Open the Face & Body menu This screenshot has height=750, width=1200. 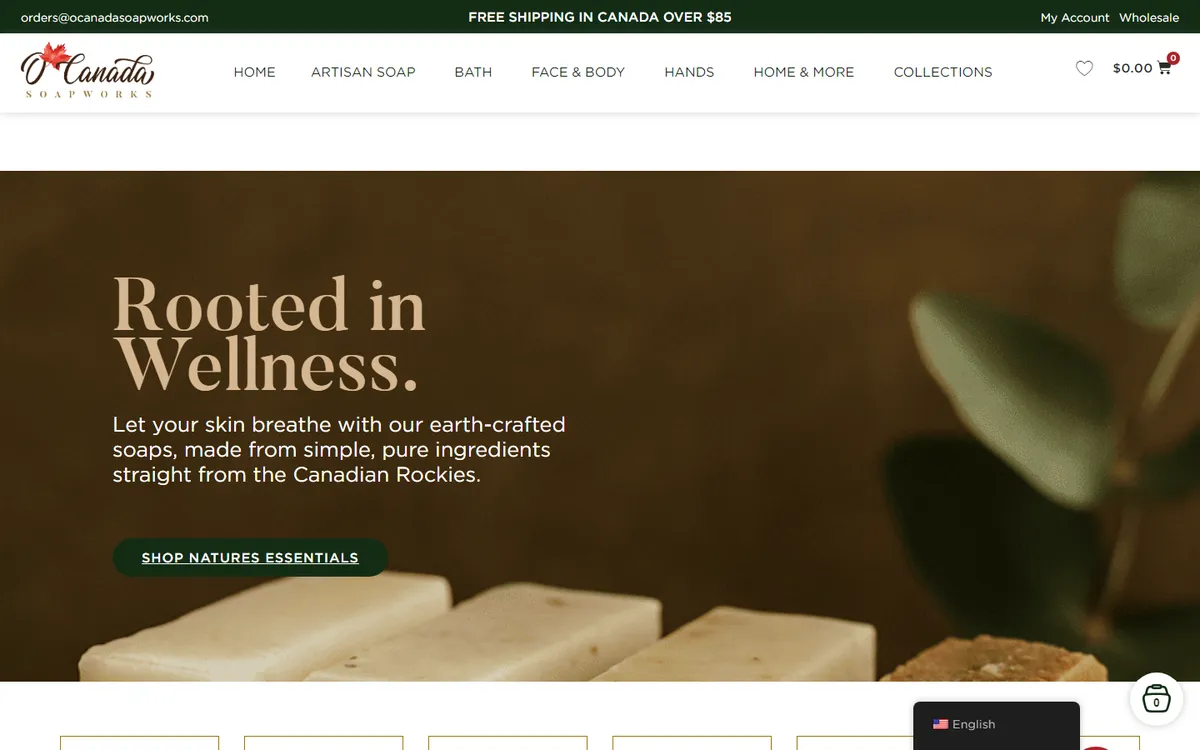[578, 72]
